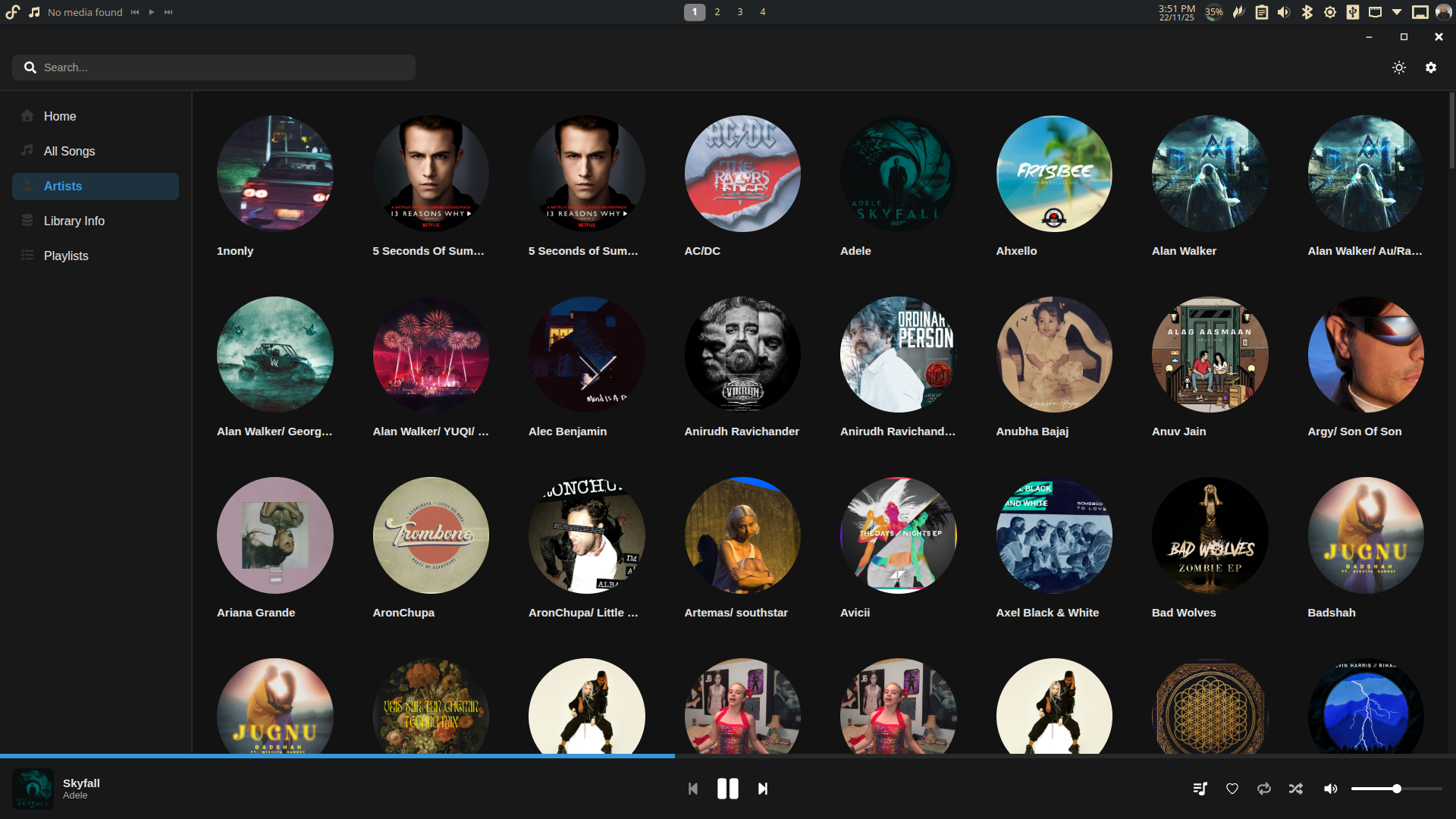Toggle shuffle mode in player bar
This screenshot has width=1456, height=819.
1296,789
